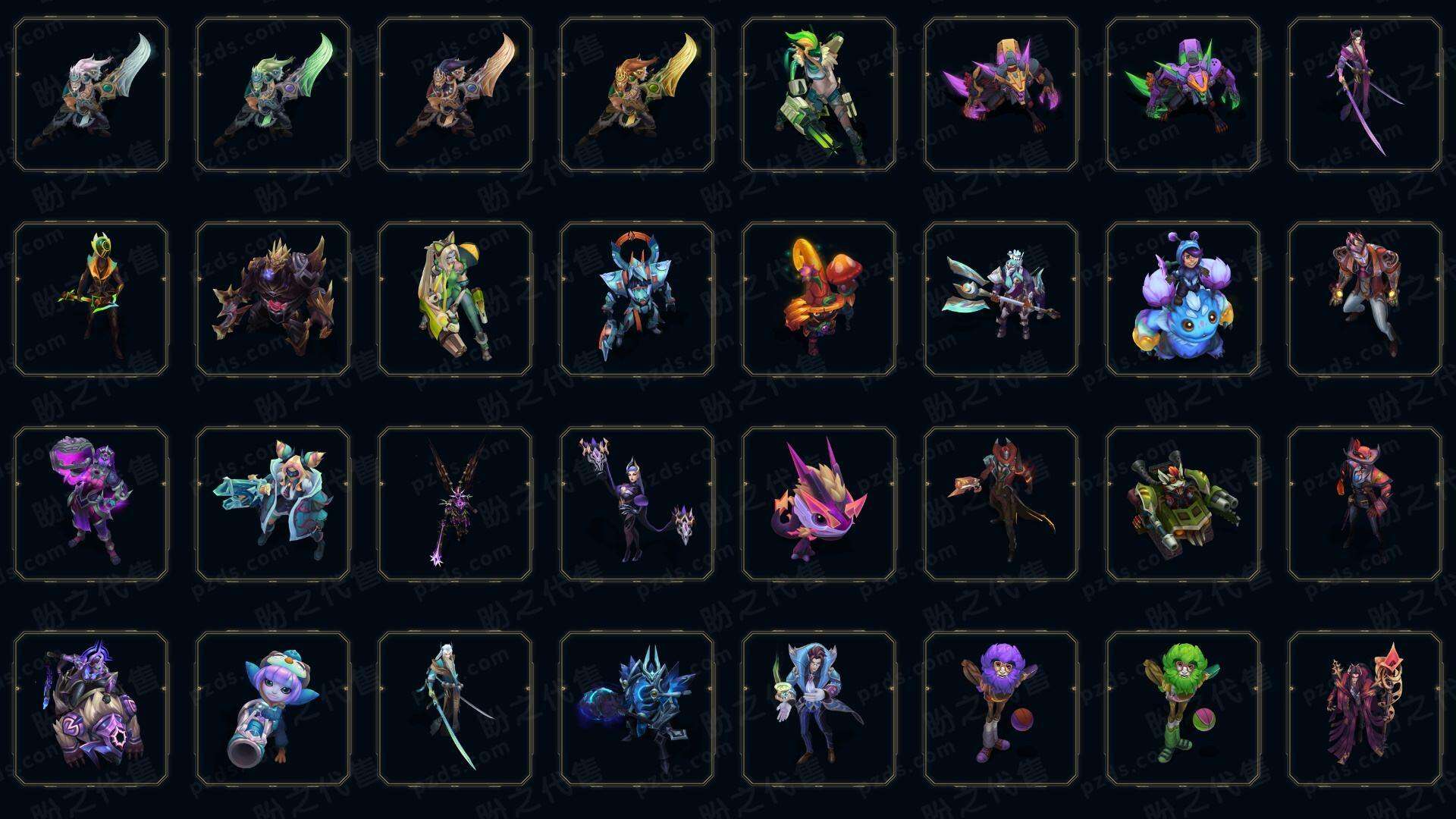This screenshot has height=819, width=1456.
Task: Open the purple-haired girl with cannon tile
Action: pos(273,708)
